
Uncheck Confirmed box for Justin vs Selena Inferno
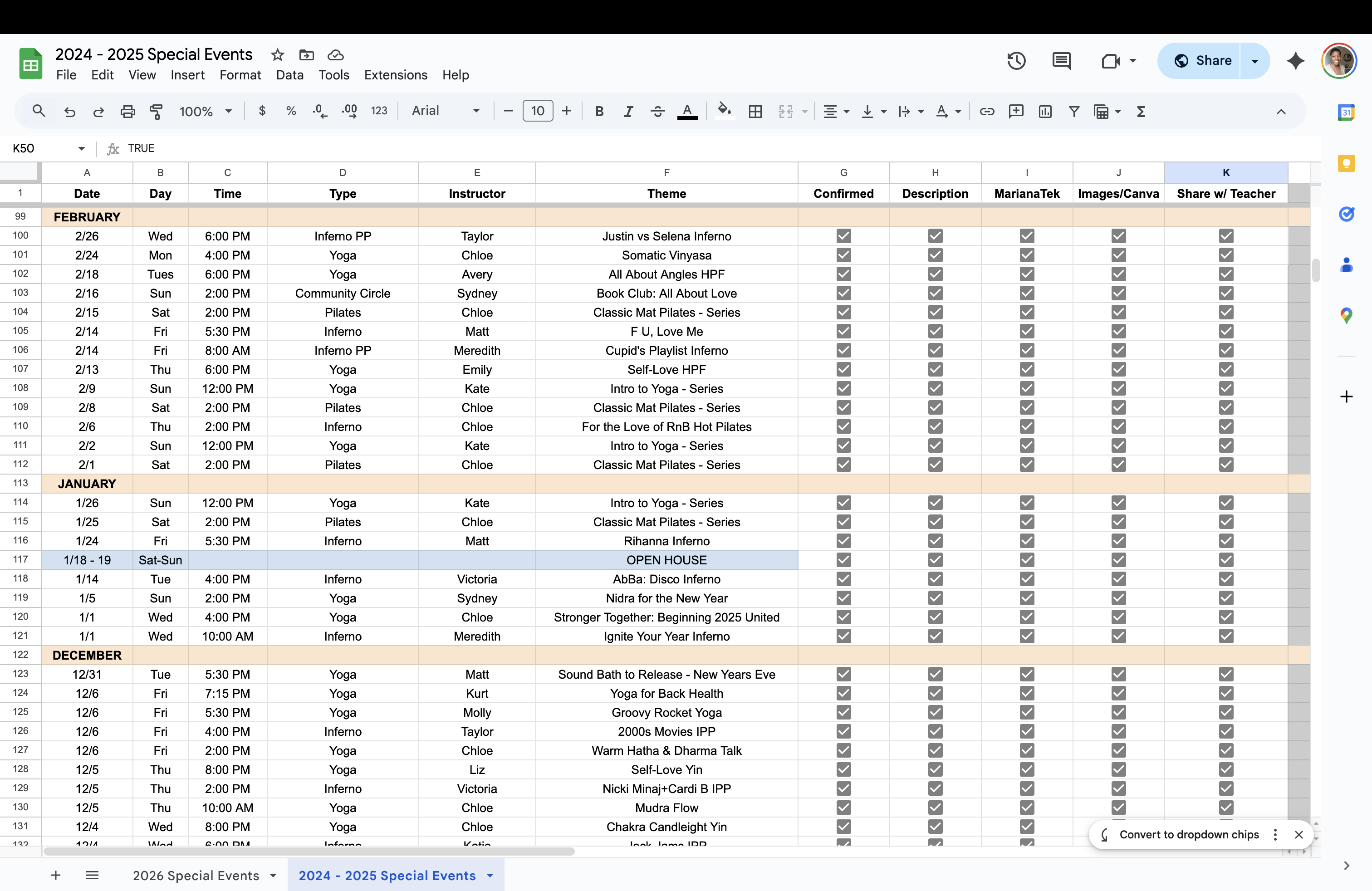click(x=843, y=236)
